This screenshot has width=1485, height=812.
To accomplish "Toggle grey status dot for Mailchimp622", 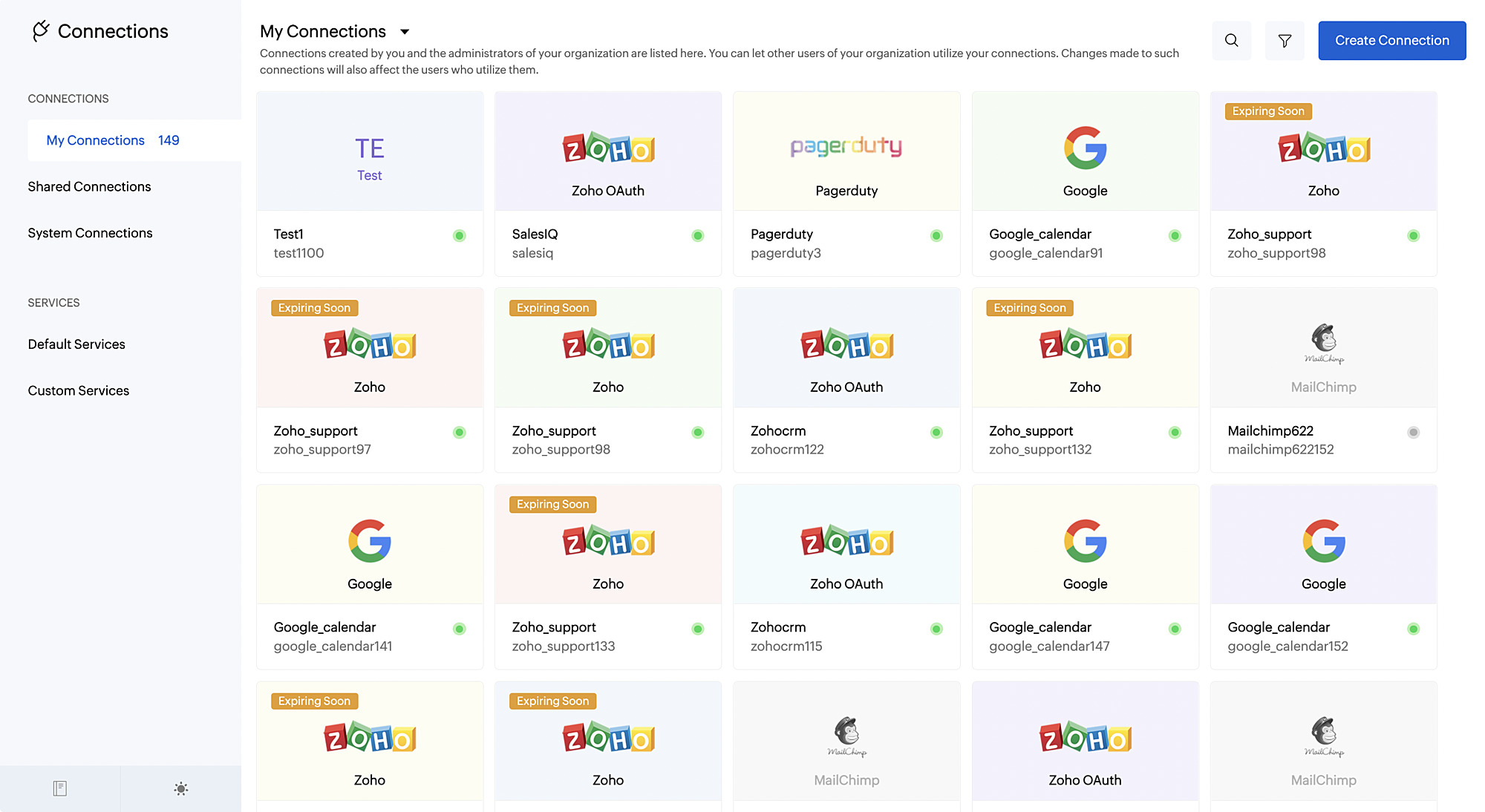I will [x=1413, y=433].
